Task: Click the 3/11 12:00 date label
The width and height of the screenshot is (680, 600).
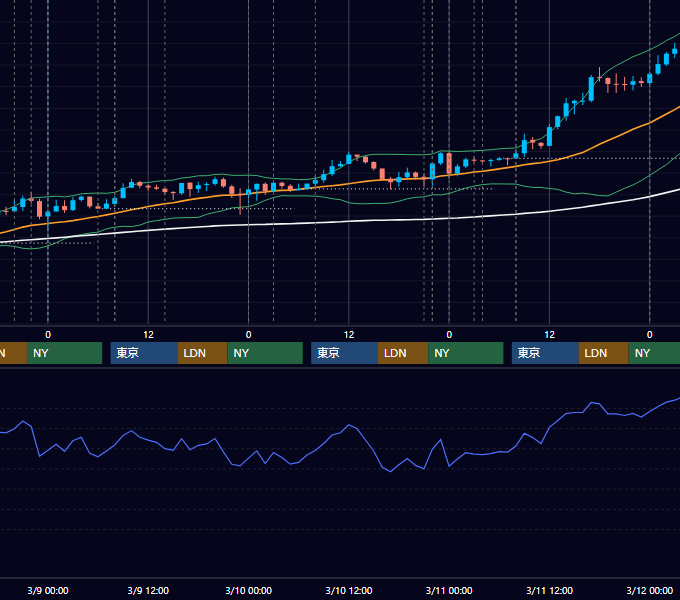Action: pyautogui.click(x=549, y=590)
